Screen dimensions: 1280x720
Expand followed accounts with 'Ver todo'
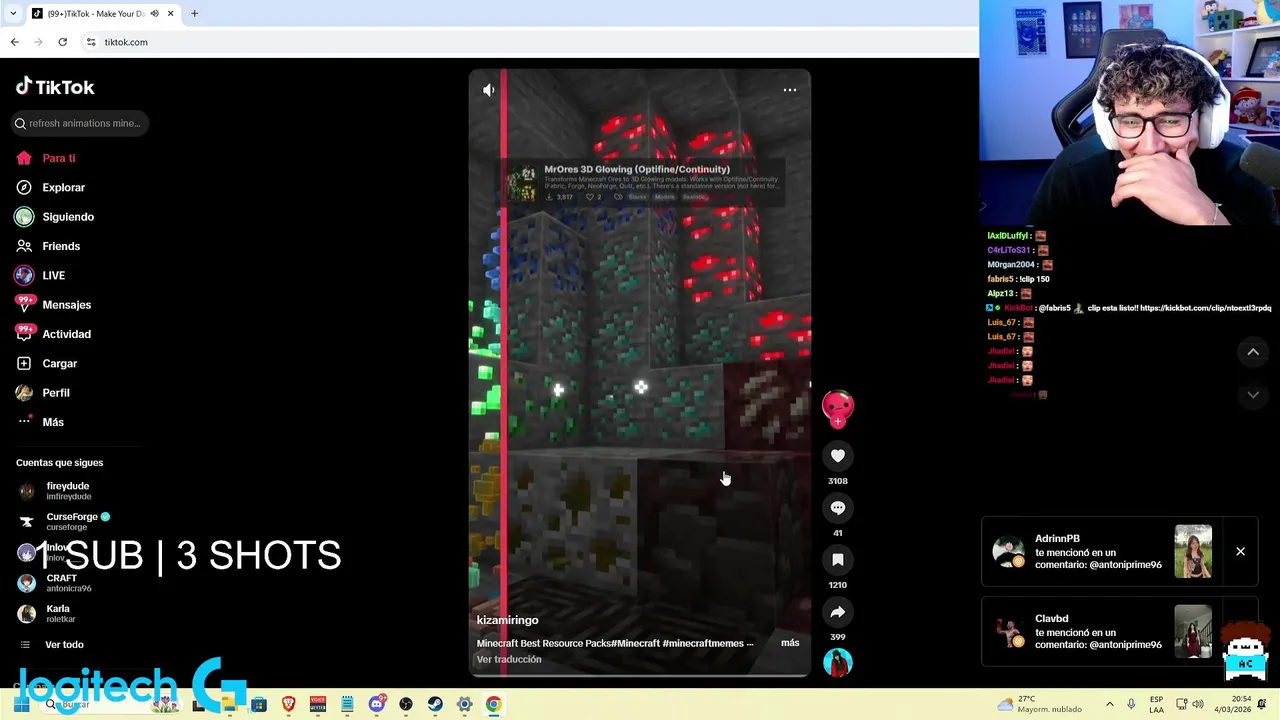pos(52,645)
